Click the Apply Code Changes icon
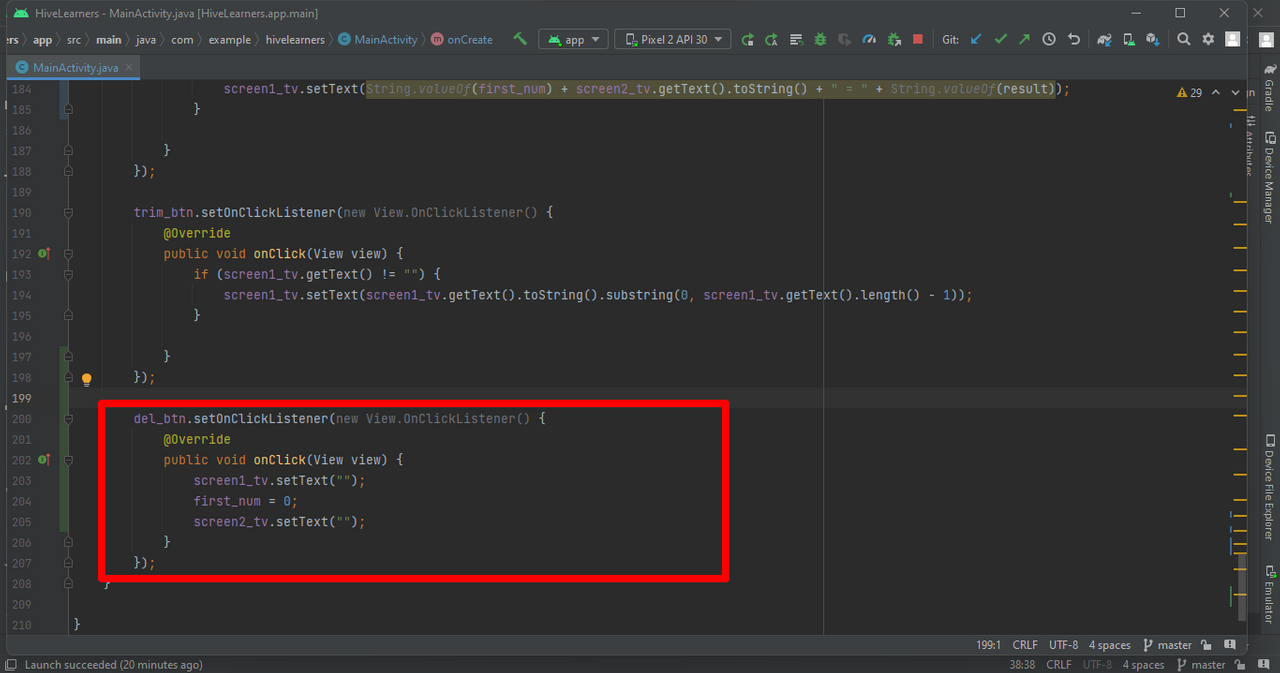The height and width of the screenshot is (673, 1280). click(x=796, y=39)
